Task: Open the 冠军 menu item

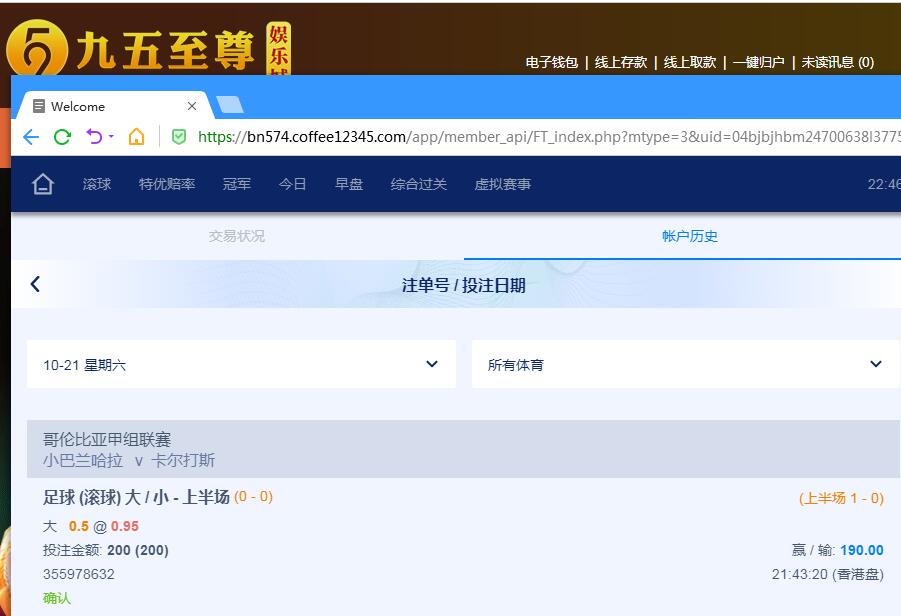Action: click(x=237, y=184)
